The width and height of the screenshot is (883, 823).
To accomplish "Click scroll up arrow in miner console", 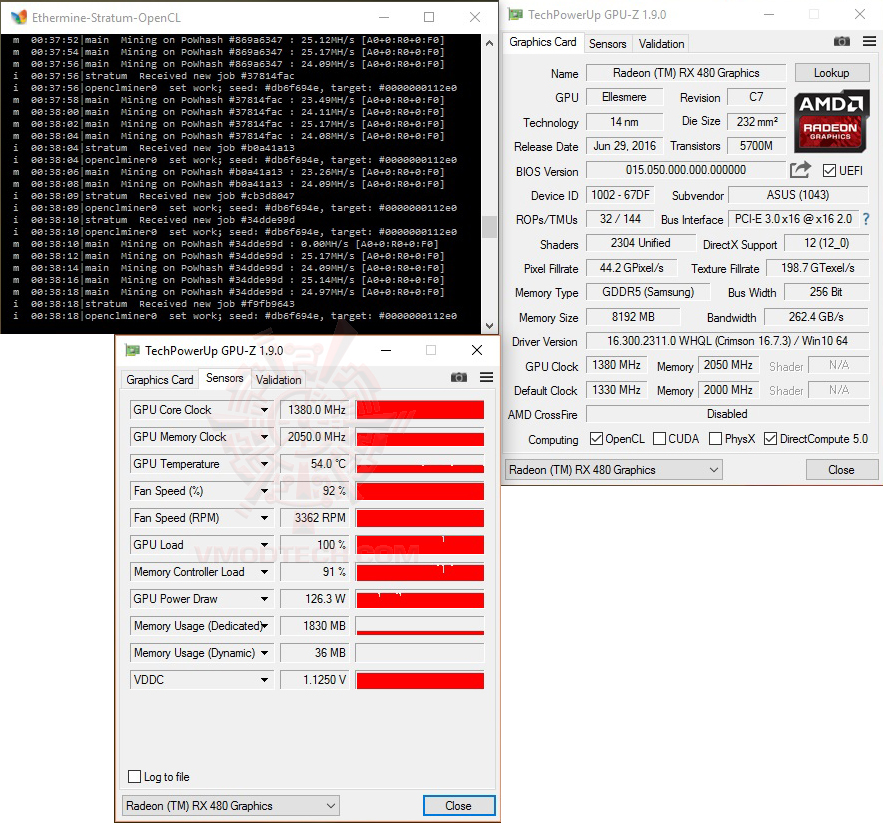I will point(489,43).
